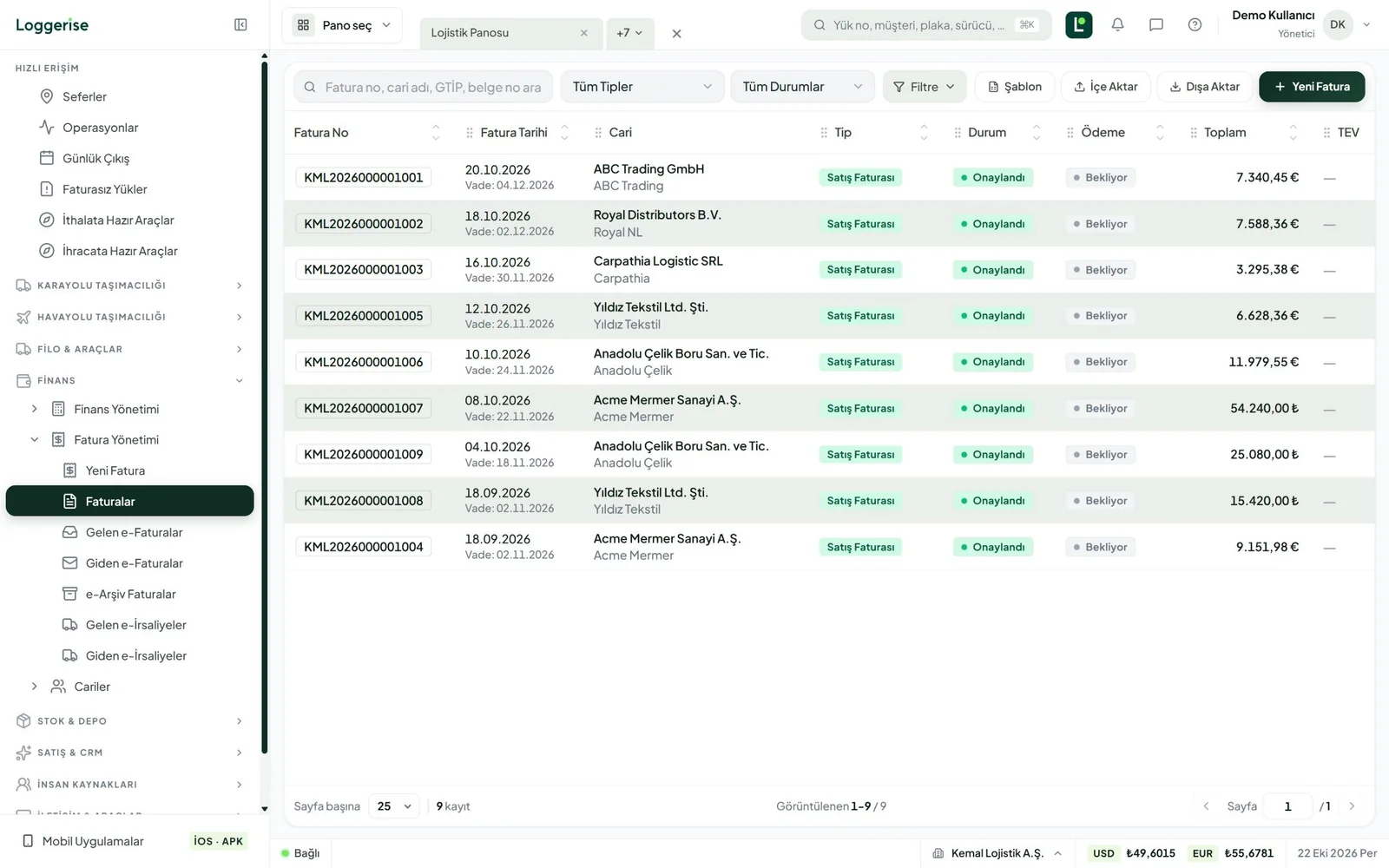Open notifications bell icon
This screenshot has width=1389, height=868.
pos(1118,25)
